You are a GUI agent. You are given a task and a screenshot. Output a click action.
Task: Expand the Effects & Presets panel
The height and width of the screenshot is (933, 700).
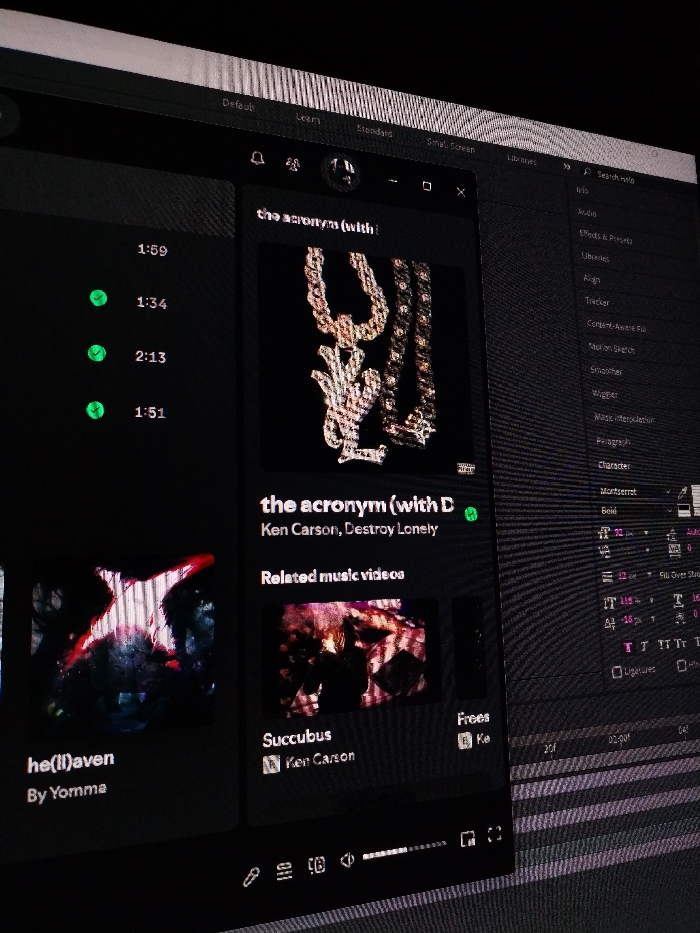[x=606, y=237]
